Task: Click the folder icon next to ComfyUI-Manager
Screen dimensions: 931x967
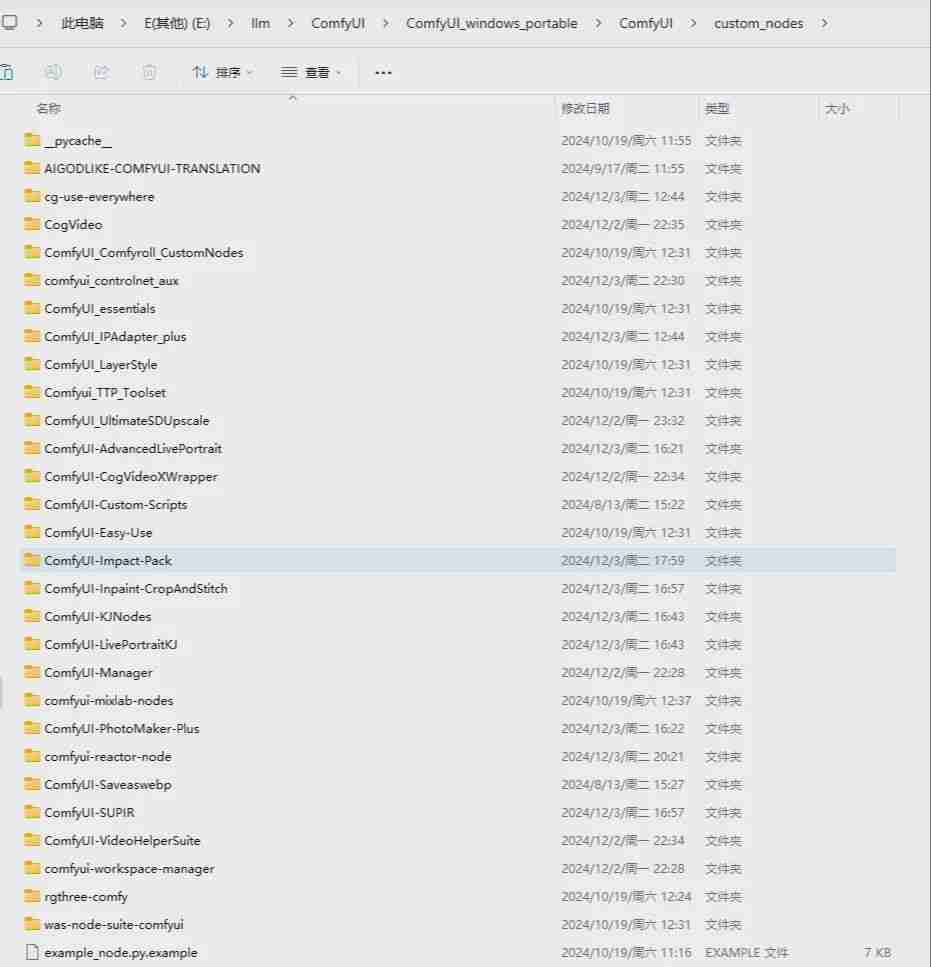Action: (x=30, y=672)
